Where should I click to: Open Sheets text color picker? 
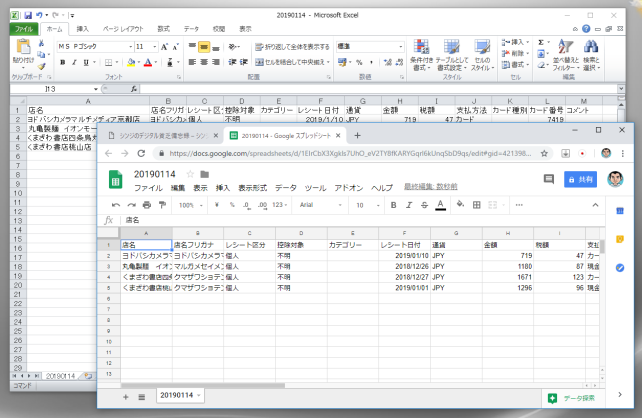(x=441, y=205)
